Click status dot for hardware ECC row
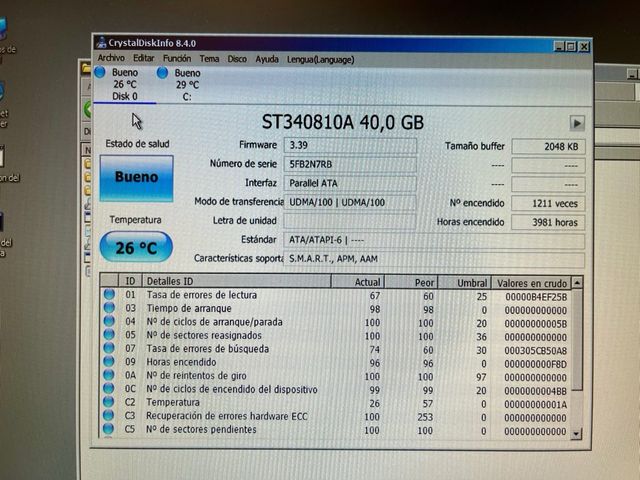Image resolution: width=640 pixels, height=480 pixels. pyautogui.click(x=109, y=416)
